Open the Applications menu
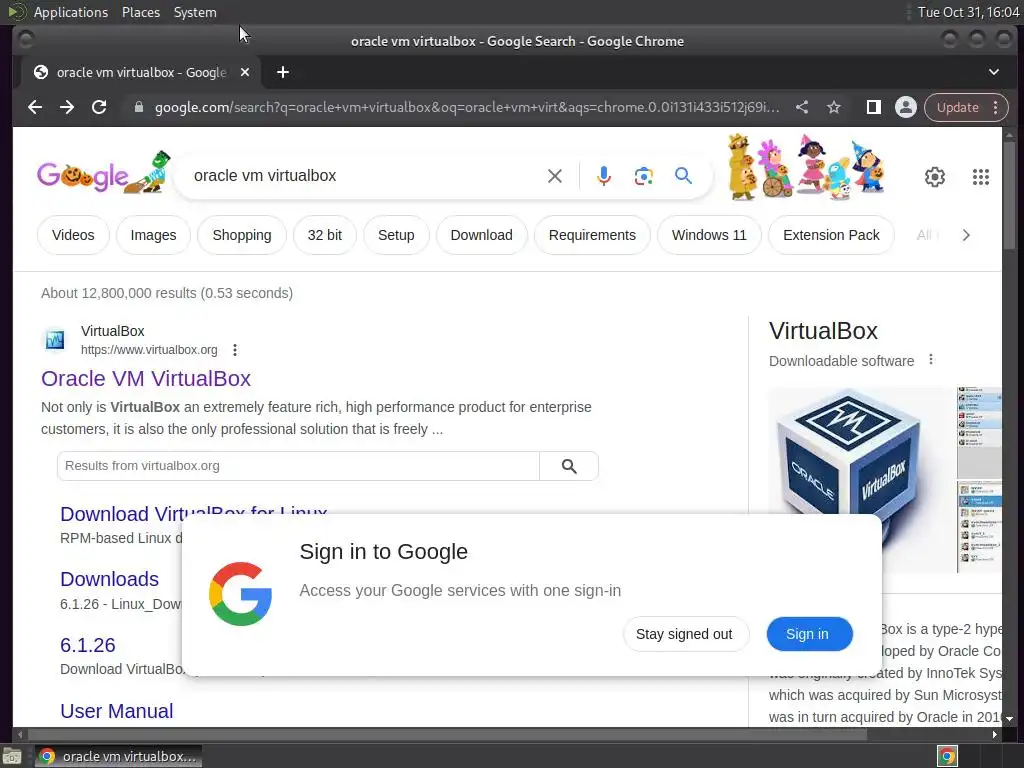1024x768 pixels. [71, 12]
